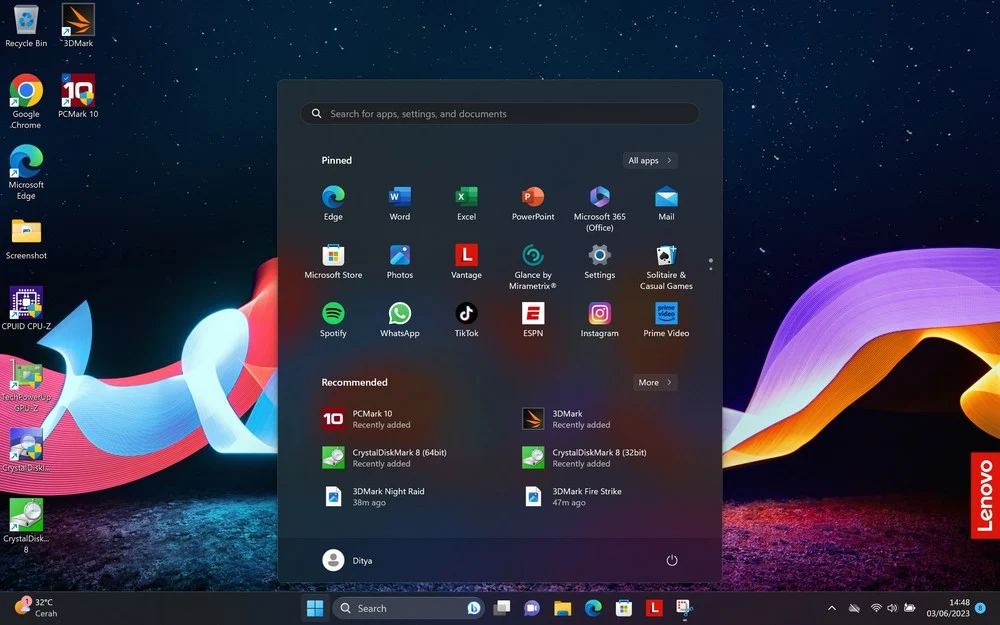
Task: Open the Lenovo Vantage pinned app
Action: coord(466,262)
